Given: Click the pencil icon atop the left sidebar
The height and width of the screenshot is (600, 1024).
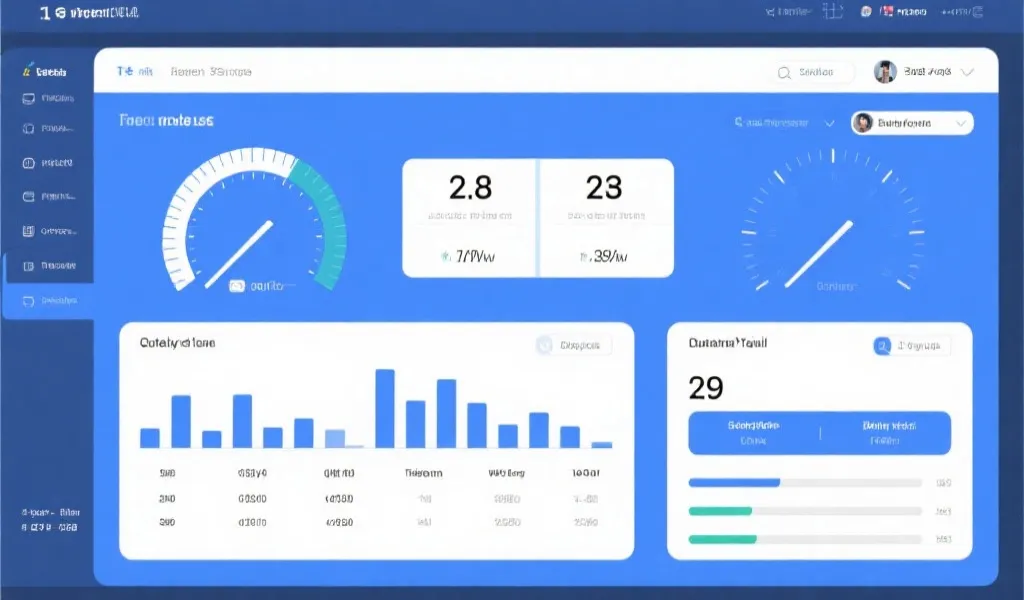Looking at the screenshot, I should coord(26,72).
